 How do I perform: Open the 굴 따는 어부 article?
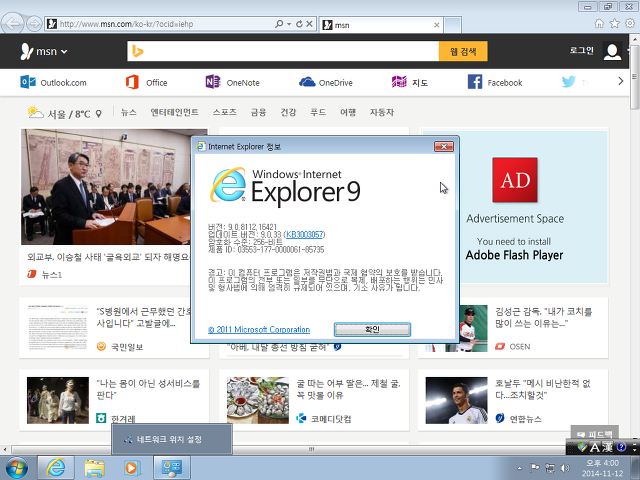point(348,389)
